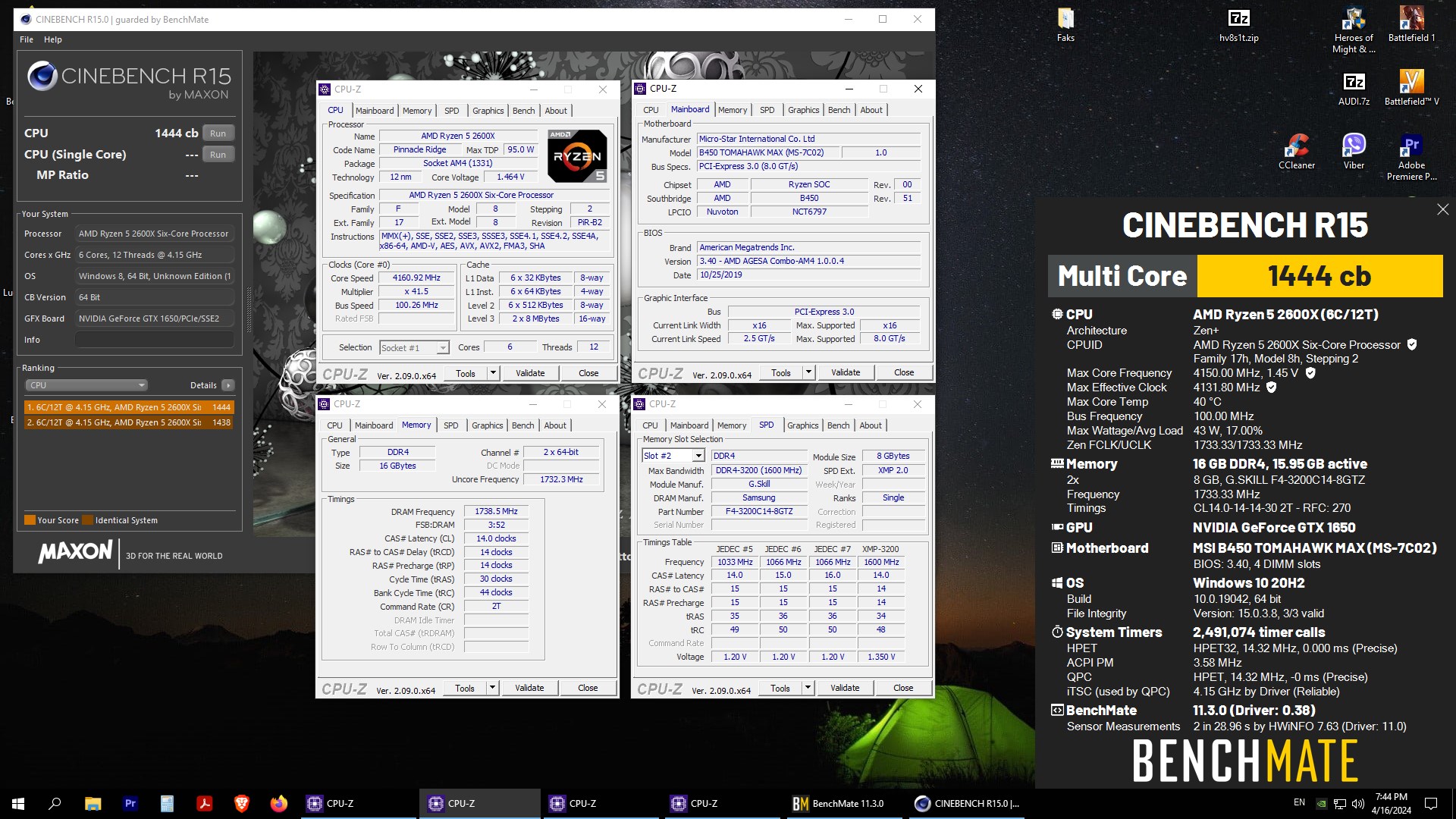Open the Faks folder on desktop
This screenshot has width=1456, height=819.
coord(1065,24)
